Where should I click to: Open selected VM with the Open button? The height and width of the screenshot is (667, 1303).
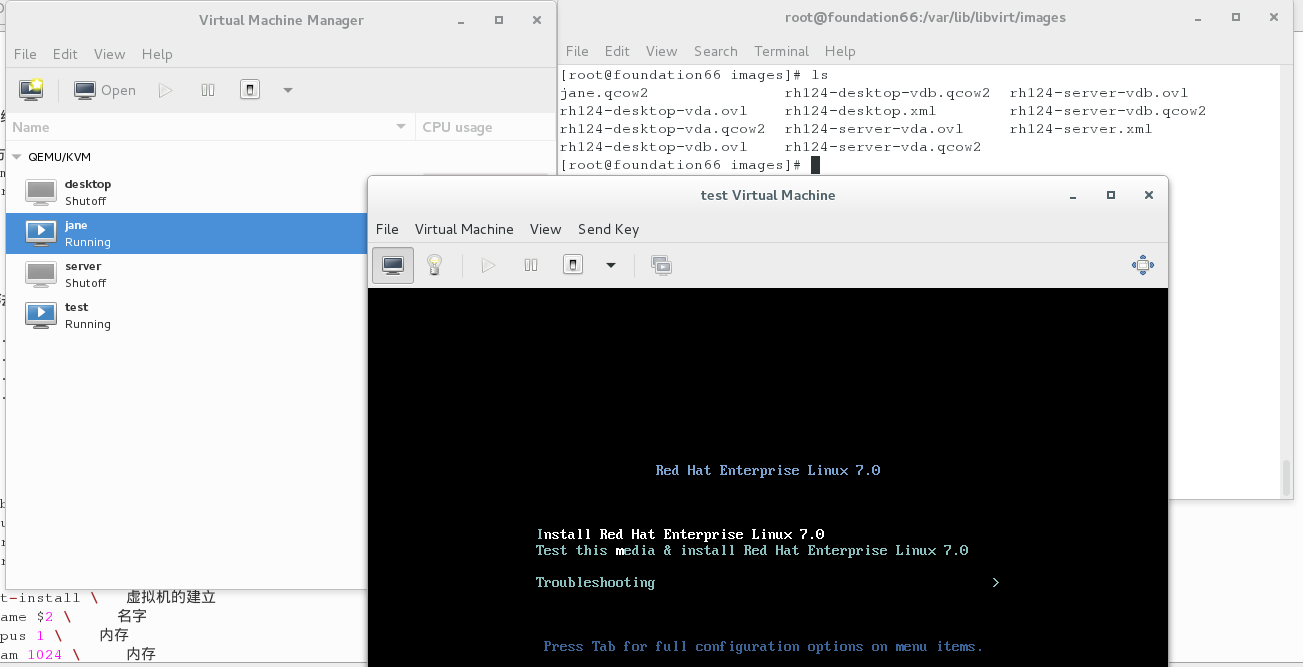(x=105, y=90)
